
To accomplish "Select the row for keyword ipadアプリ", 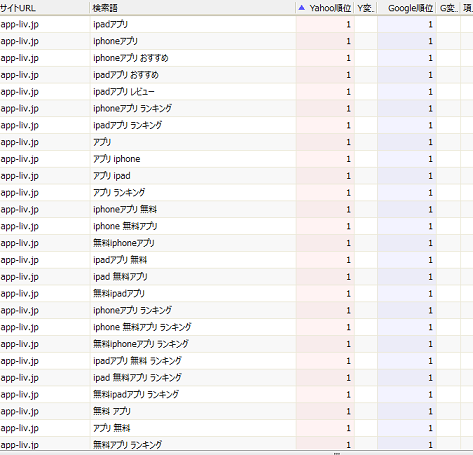I will tap(236, 24).
